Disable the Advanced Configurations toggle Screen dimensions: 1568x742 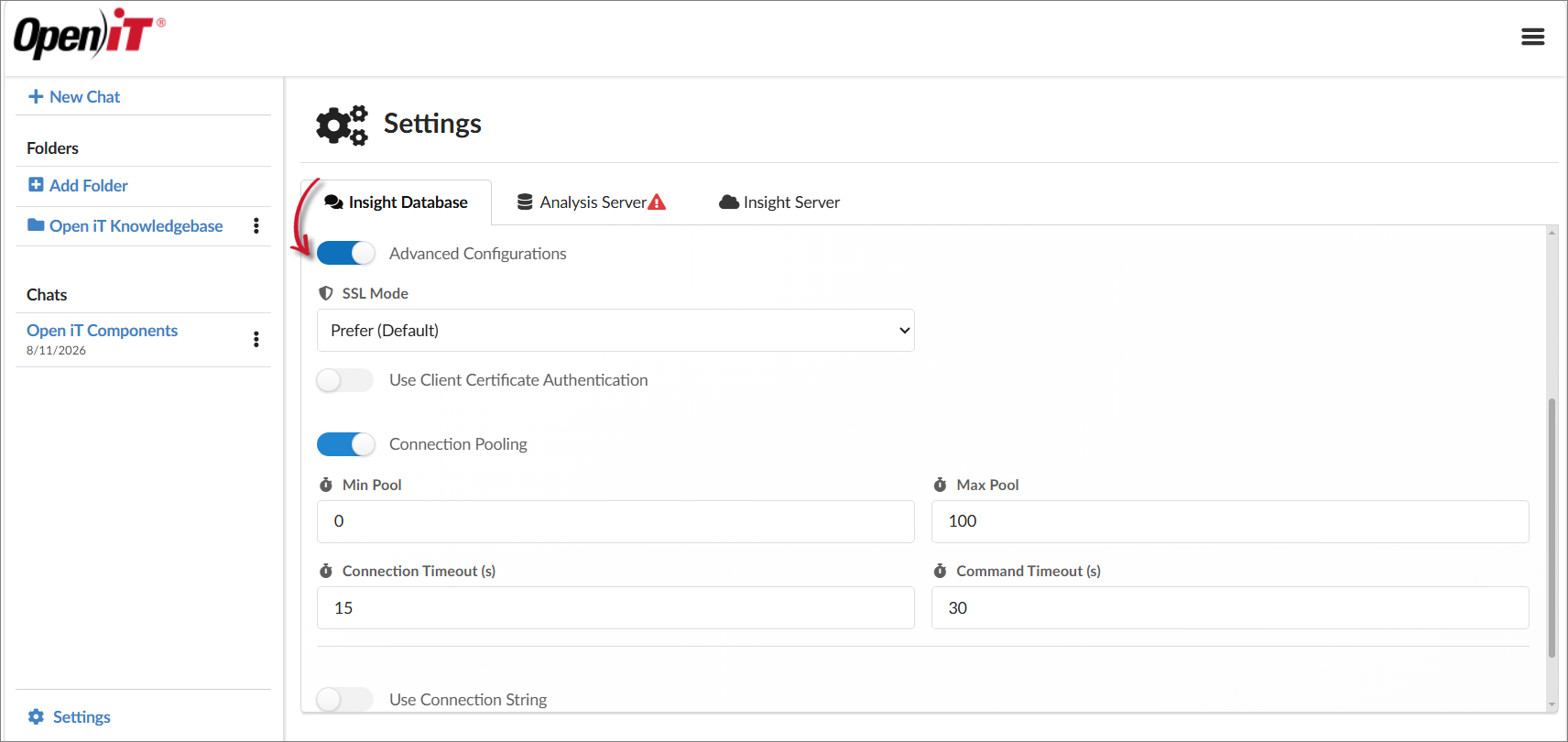point(346,253)
